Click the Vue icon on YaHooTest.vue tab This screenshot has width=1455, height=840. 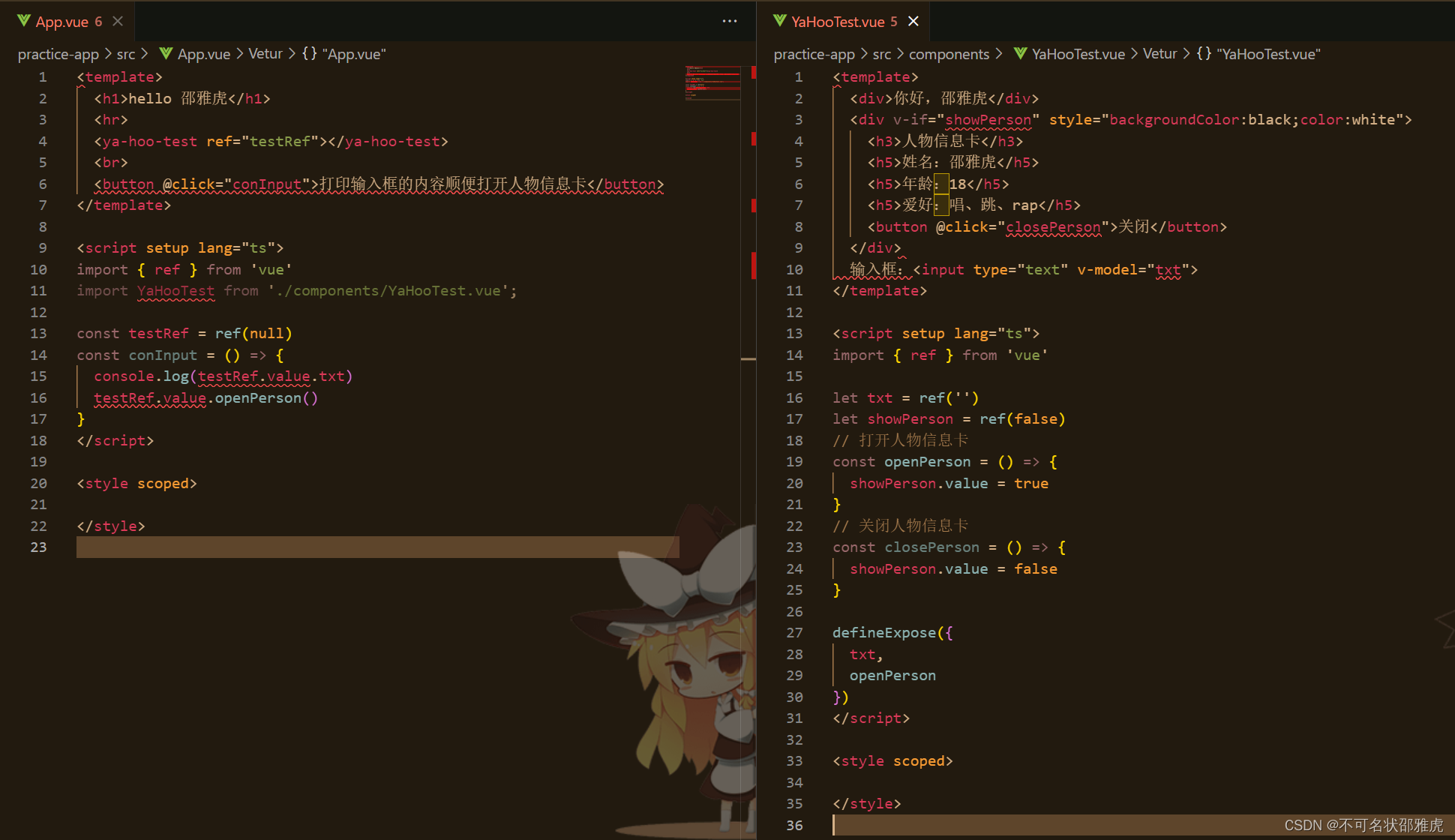(780, 21)
